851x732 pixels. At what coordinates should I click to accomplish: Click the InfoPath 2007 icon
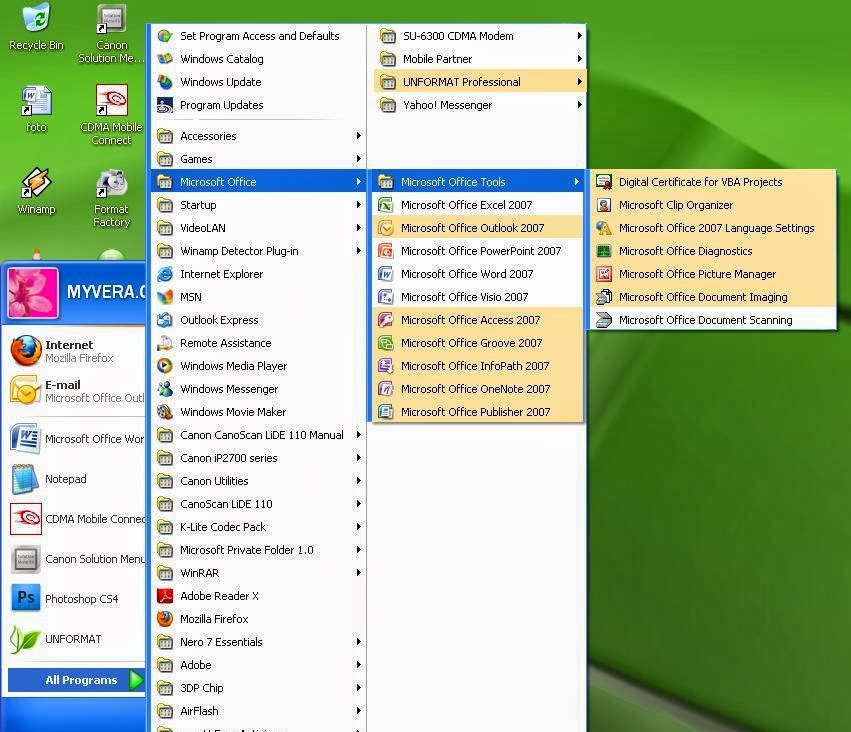point(385,366)
